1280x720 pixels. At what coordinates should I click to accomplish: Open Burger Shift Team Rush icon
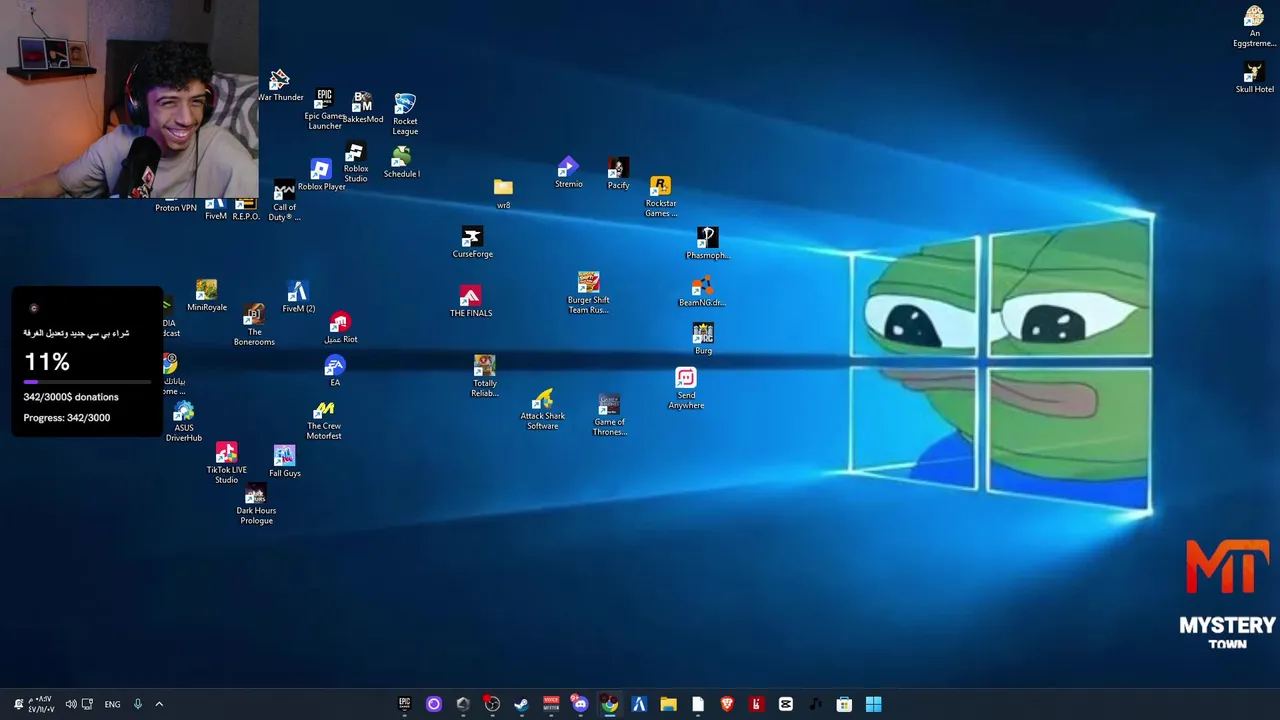[588, 293]
